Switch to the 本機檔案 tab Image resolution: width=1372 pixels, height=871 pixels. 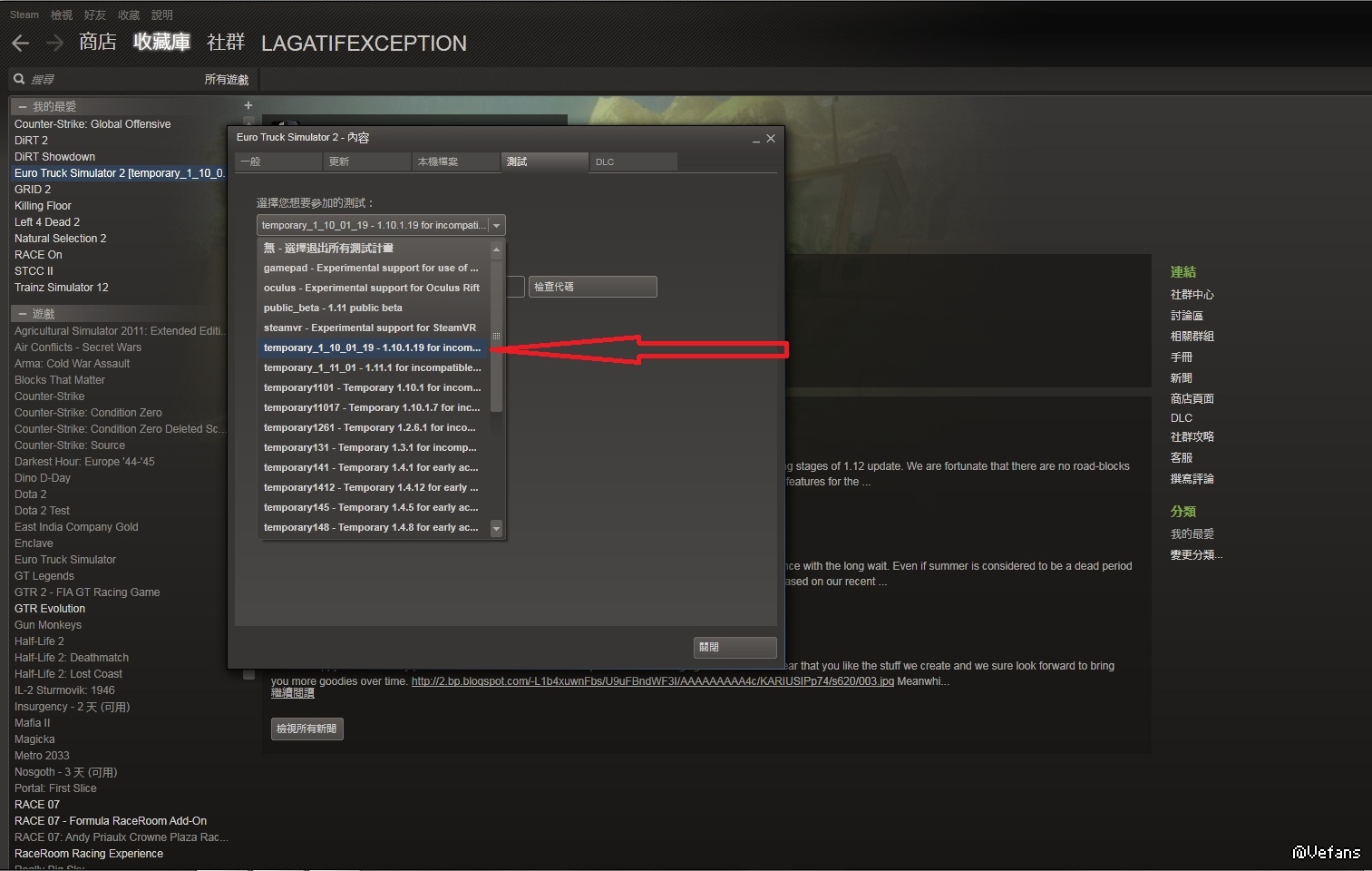[x=456, y=161]
